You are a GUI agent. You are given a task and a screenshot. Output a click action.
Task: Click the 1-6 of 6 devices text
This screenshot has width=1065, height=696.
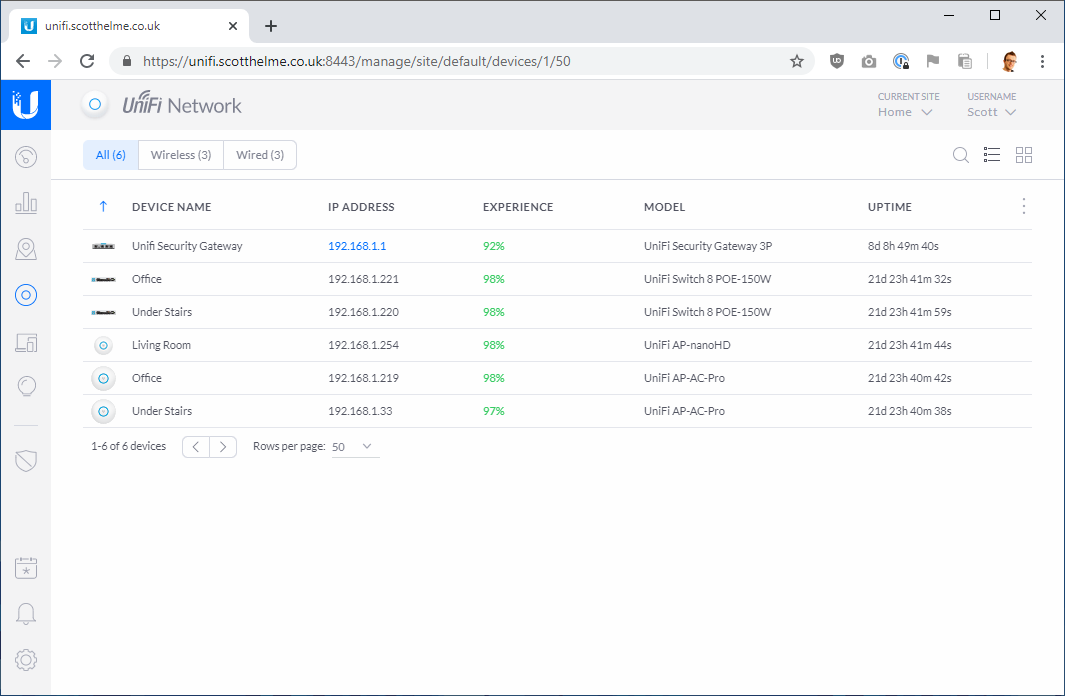[x=128, y=446]
